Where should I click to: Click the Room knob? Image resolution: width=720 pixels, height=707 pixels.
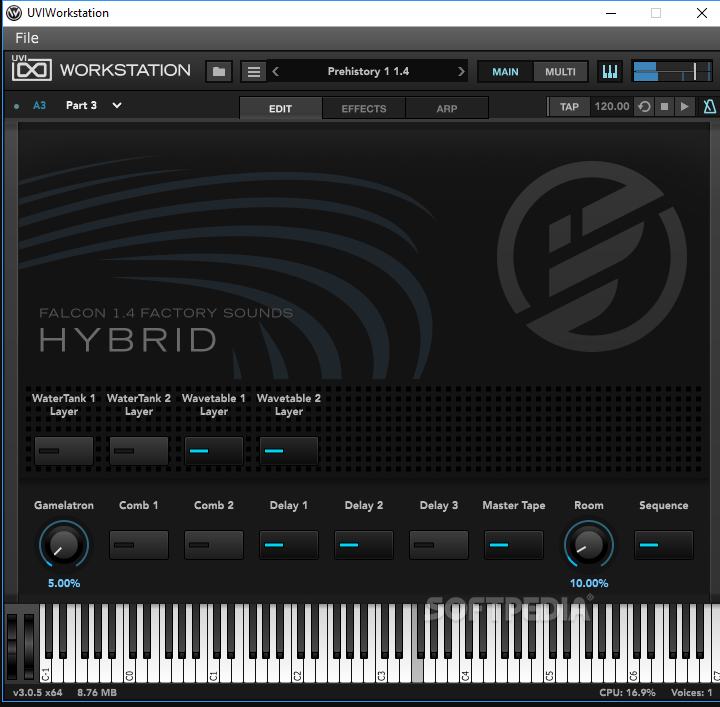[589, 545]
